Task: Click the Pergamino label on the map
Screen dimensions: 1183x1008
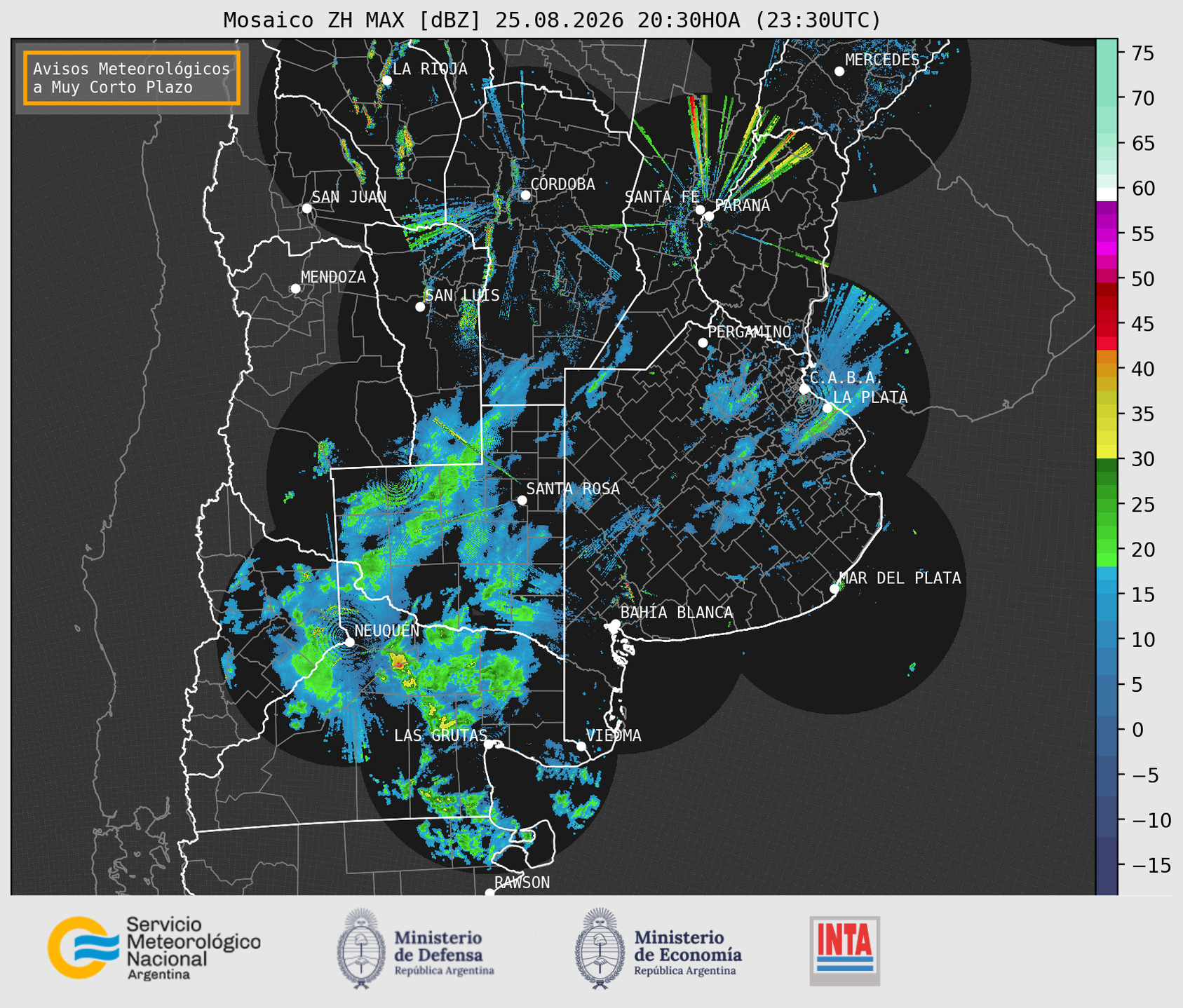Action: point(750,332)
